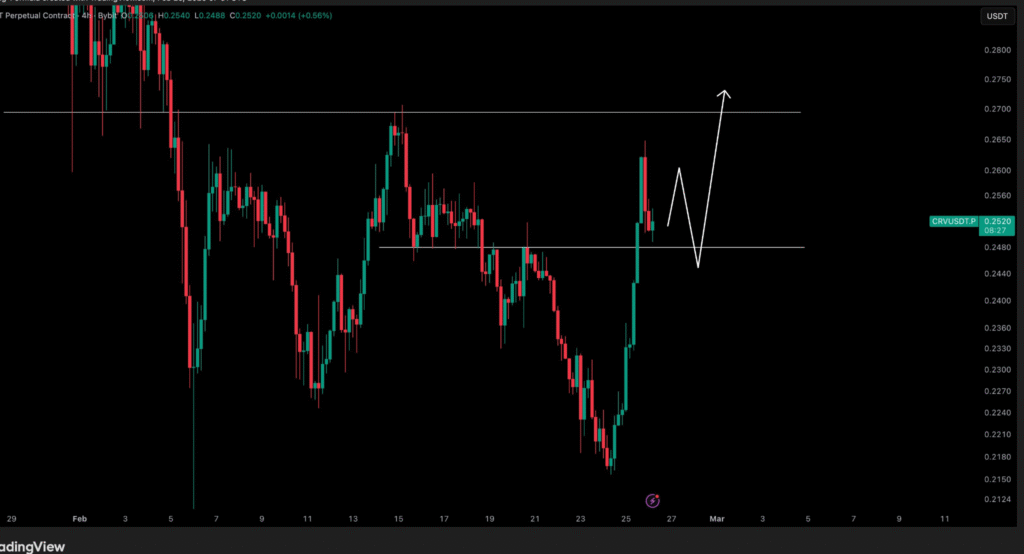Open the USDT currency selector
Viewport: 1024px width, 554px height.
point(997,16)
